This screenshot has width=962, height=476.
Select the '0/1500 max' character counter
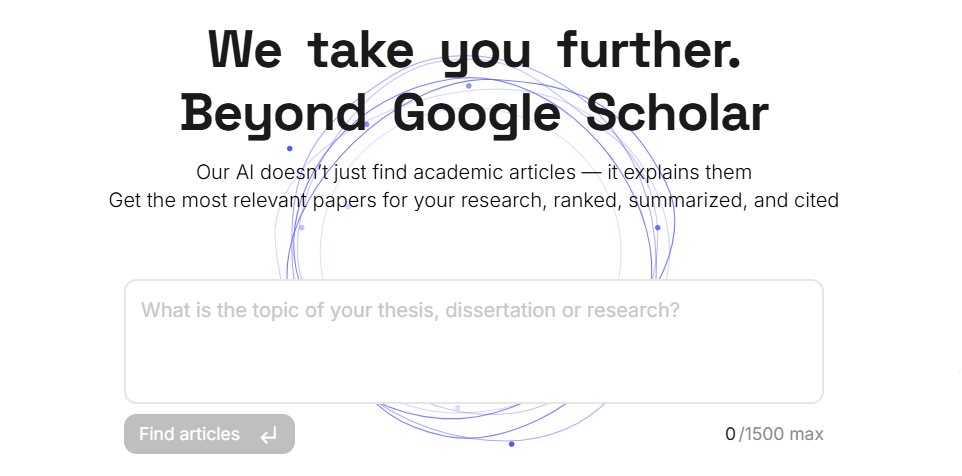[774, 434]
